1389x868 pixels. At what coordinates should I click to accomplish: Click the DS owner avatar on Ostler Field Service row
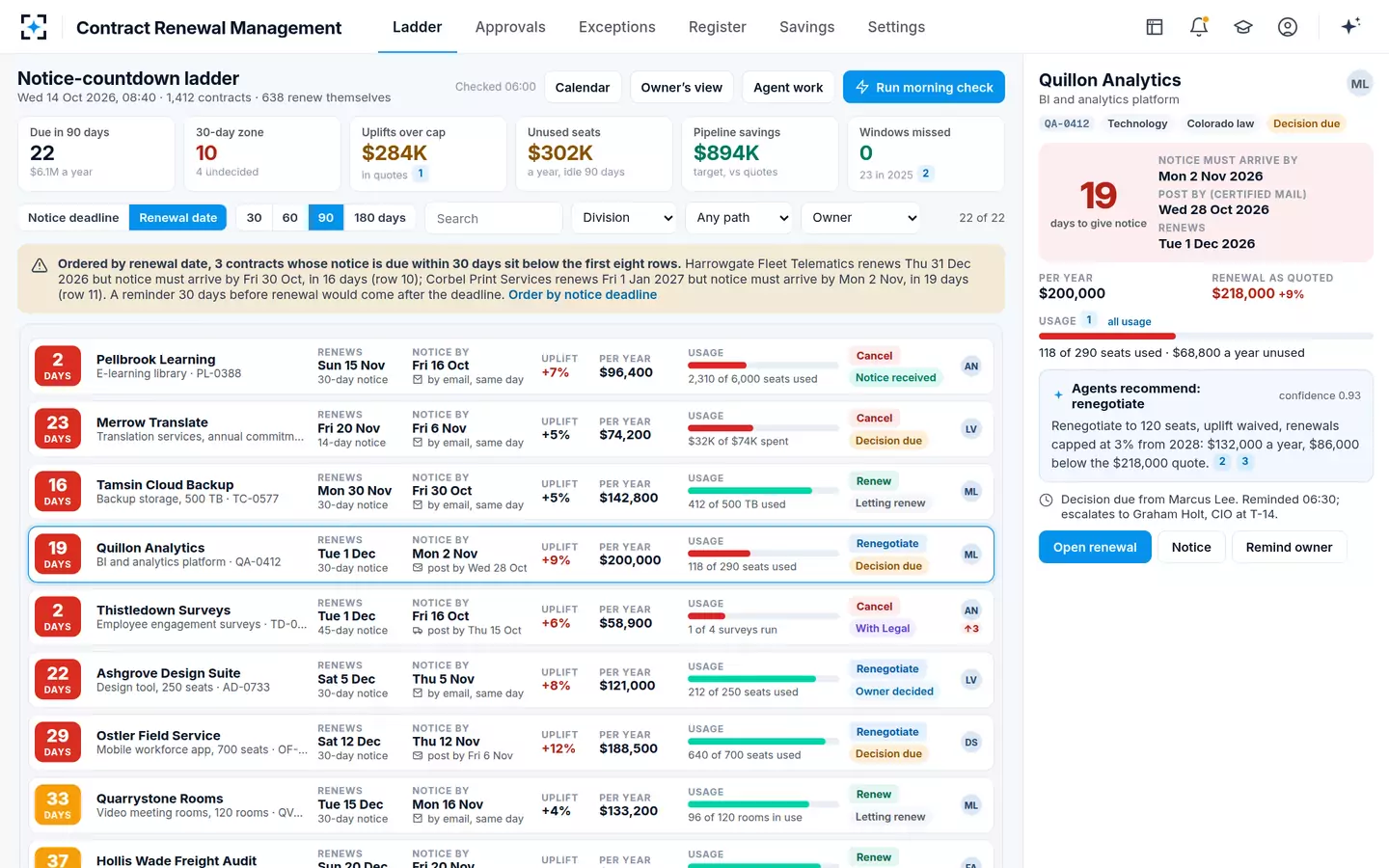pos(971,743)
